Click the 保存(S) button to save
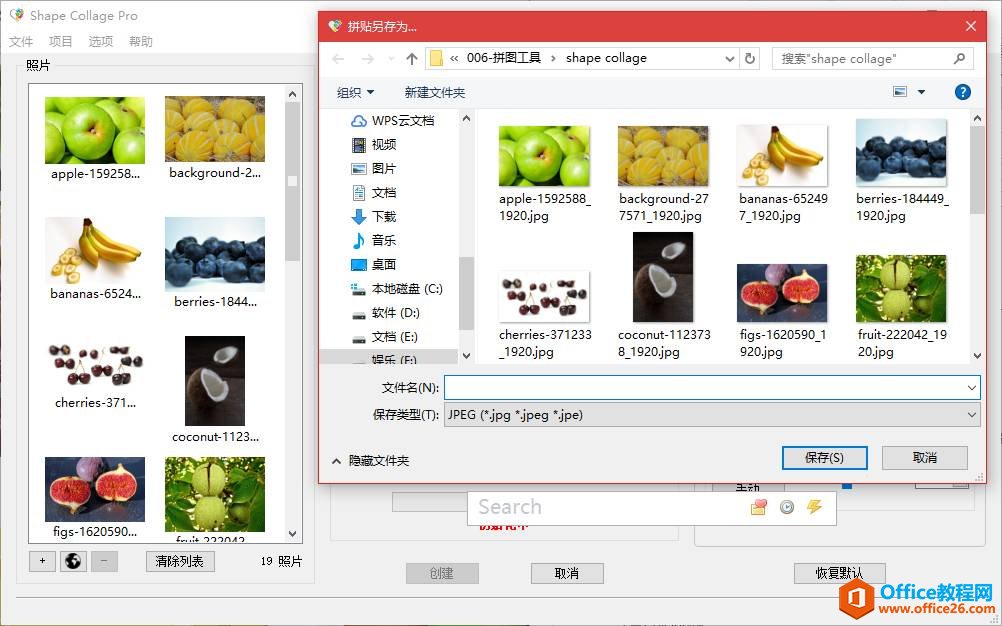This screenshot has height=626, width=1002. (x=824, y=456)
